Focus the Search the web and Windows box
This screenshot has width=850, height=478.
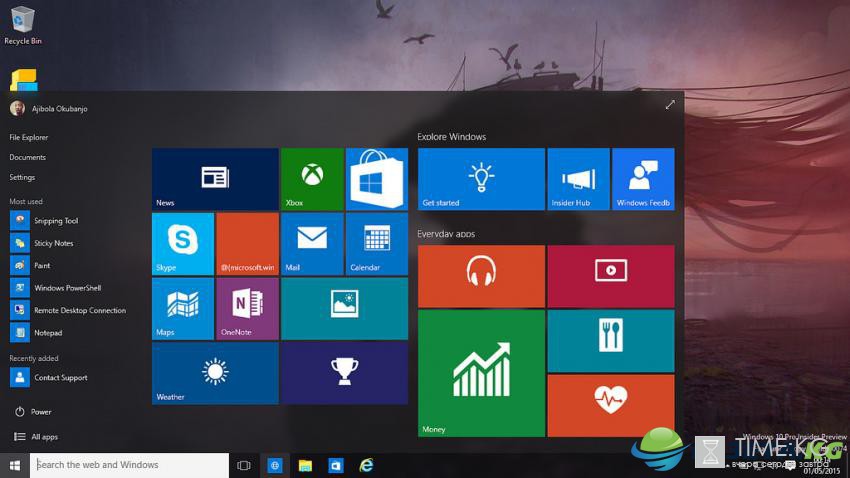coord(130,466)
